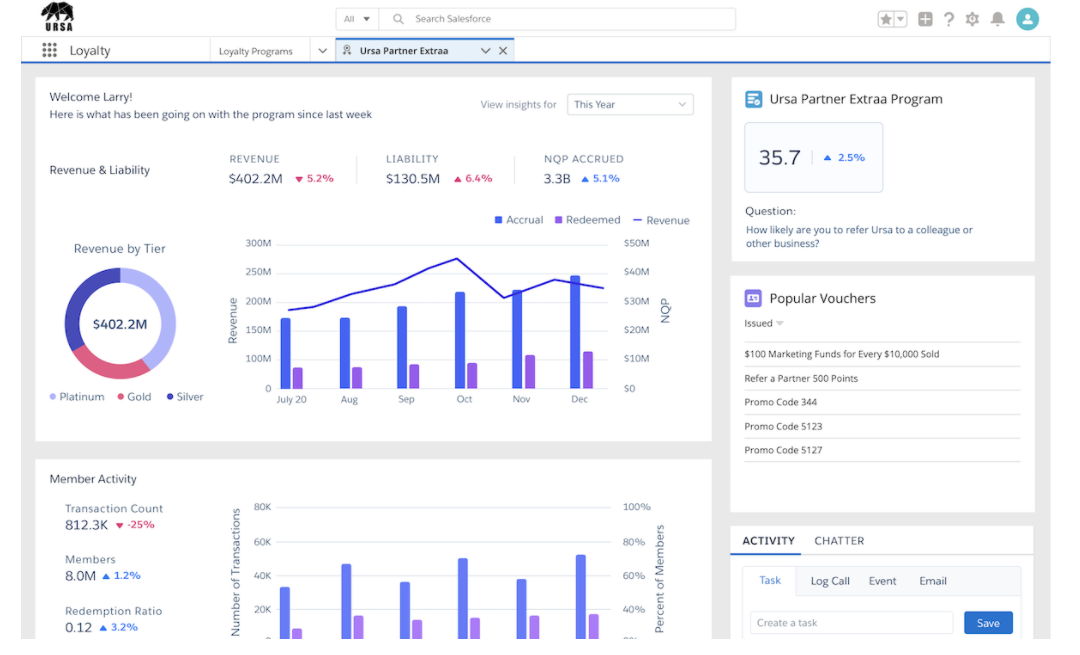The image size is (1080, 655).
Task: Click the Create a task input field
Action: (851, 623)
